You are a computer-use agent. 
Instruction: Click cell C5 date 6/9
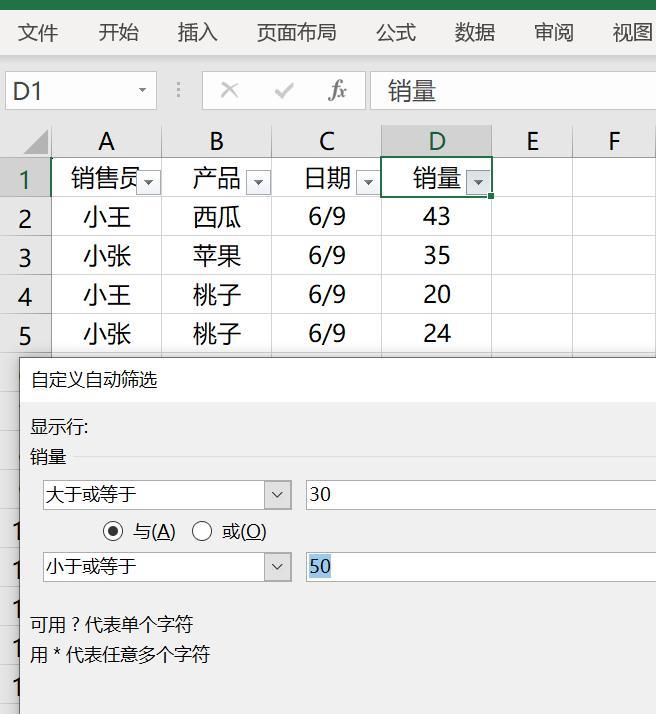[326, 334]
